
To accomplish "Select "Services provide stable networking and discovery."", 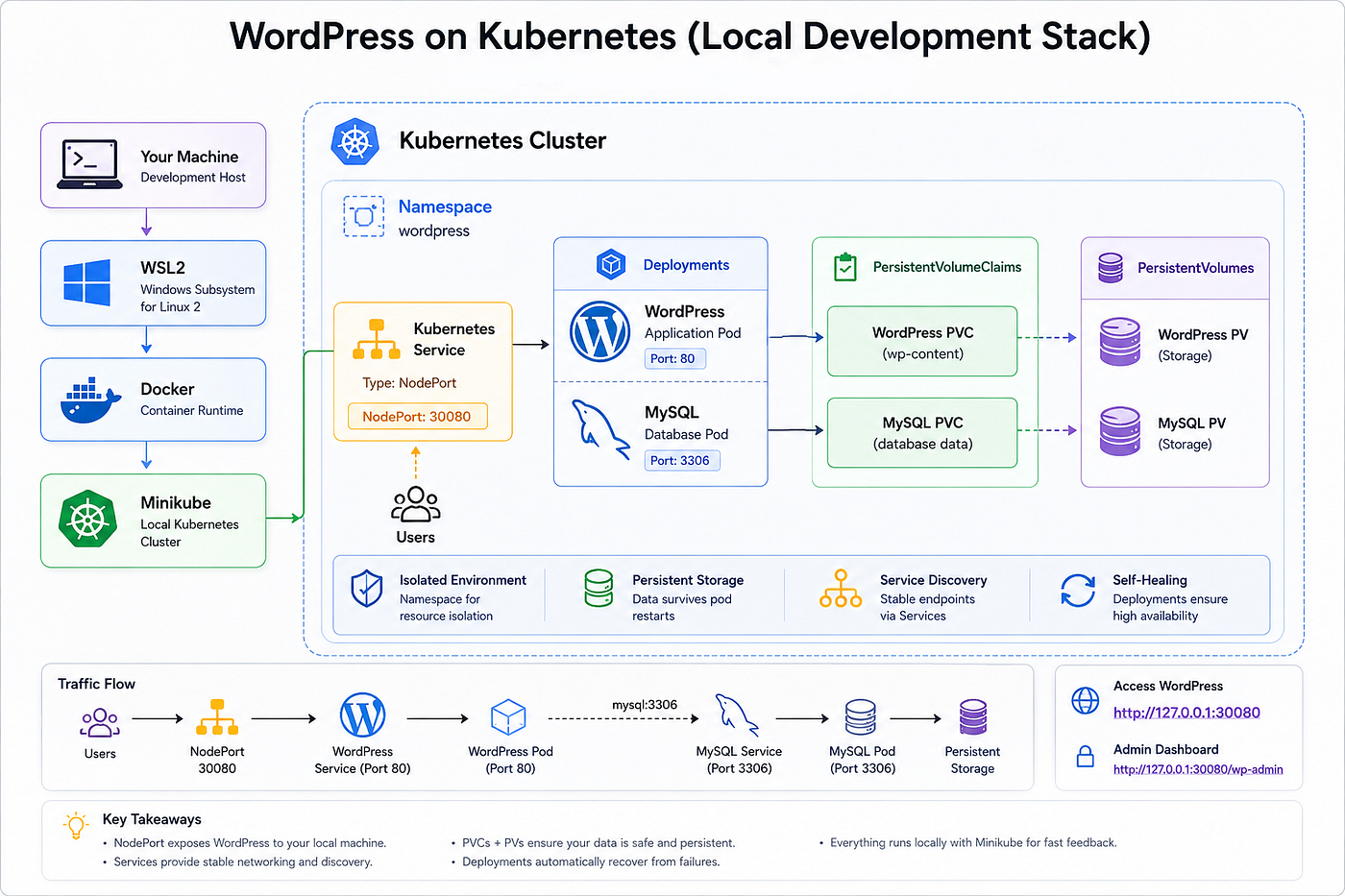I will (243, 861).
